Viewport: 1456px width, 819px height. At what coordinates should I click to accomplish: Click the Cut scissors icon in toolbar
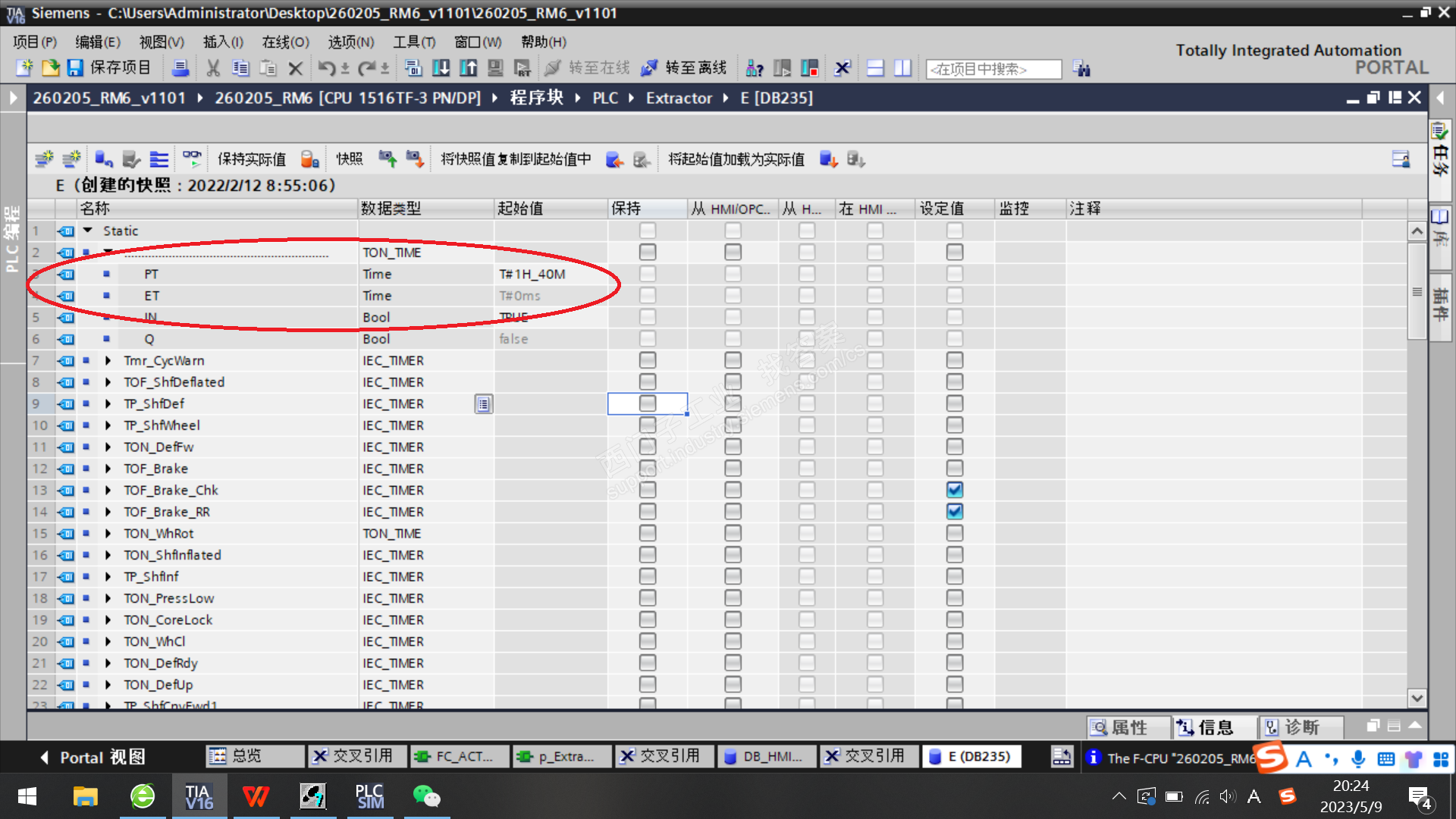tap(213, 68)
